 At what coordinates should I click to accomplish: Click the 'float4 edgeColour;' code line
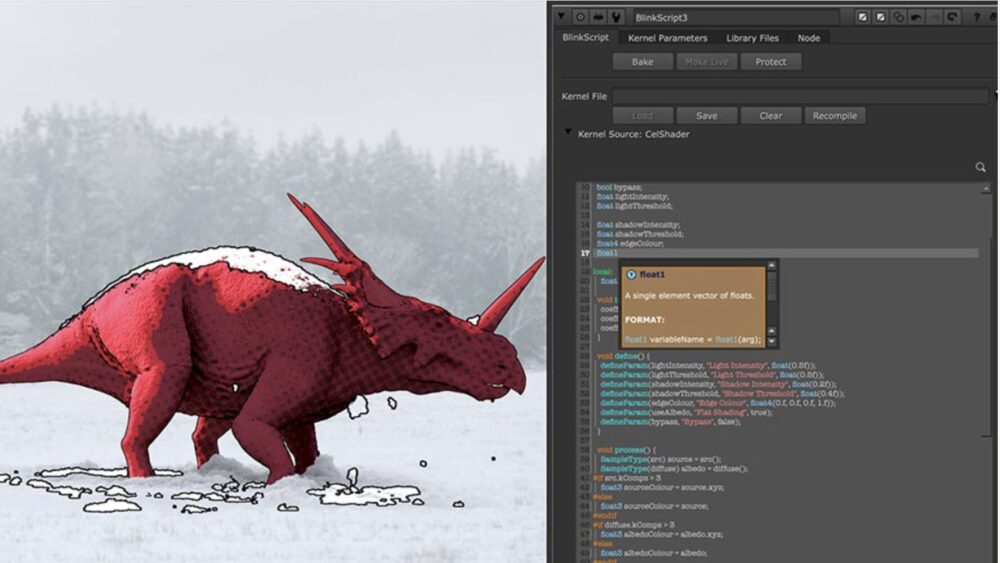[630, 244]
